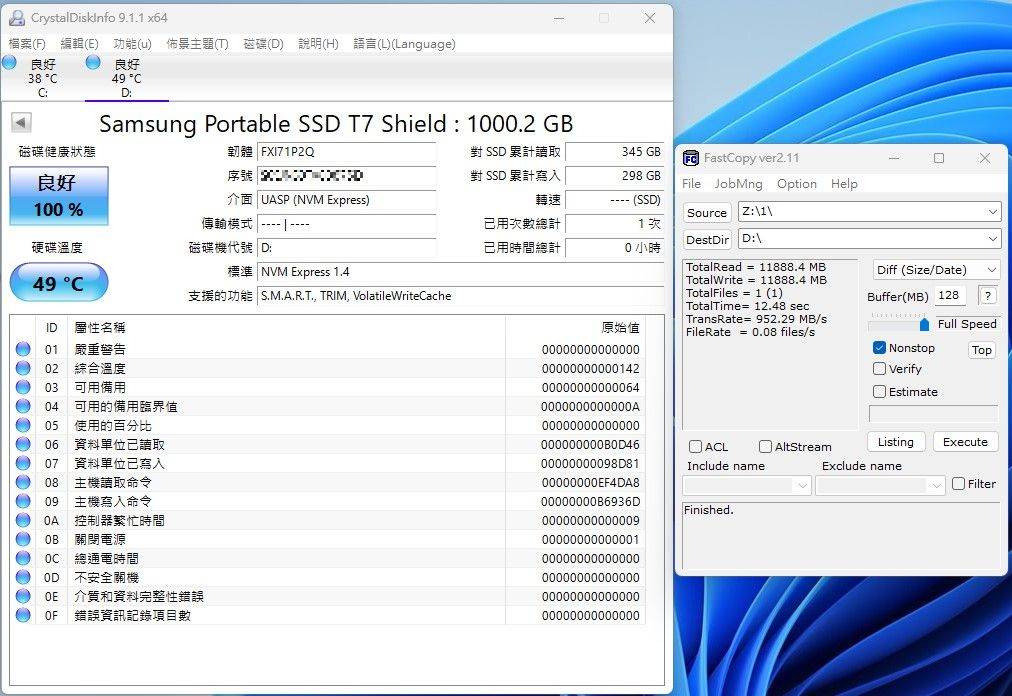This screenshot has height=696, width=1012.
Task: Open the Include name dropdown
Action: [x=803, y=484]
